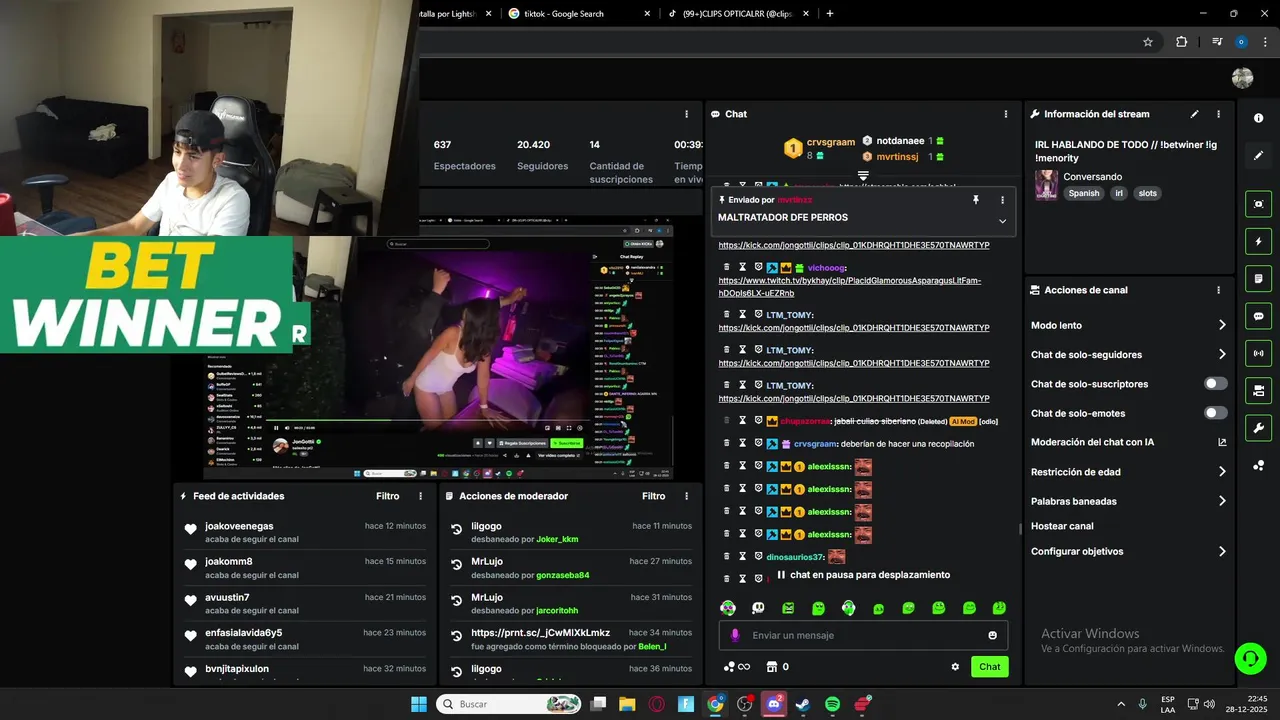Open more options in Acciones de canal
This screenshot has width=1280, height=720.
1218,290
